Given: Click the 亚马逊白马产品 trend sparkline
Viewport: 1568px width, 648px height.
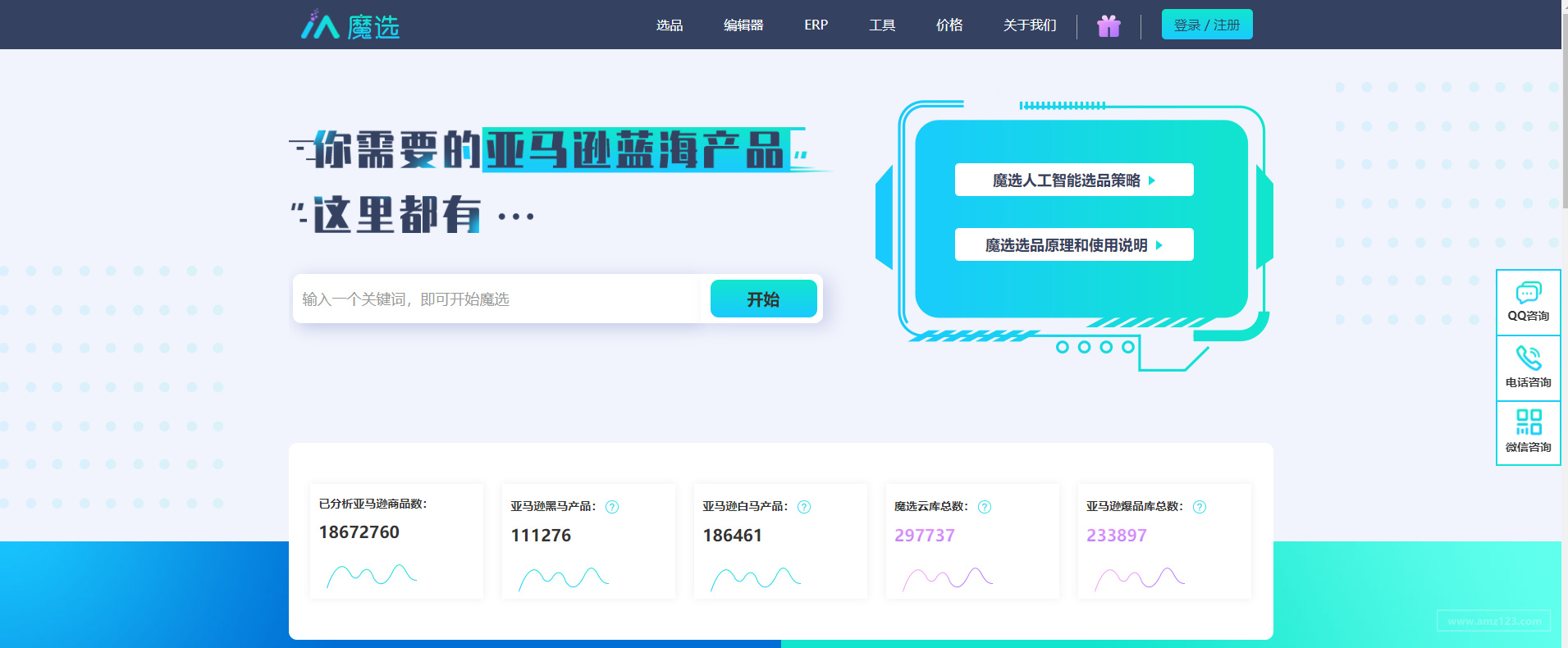Looking at the screenshot, I should click(756, 578).
